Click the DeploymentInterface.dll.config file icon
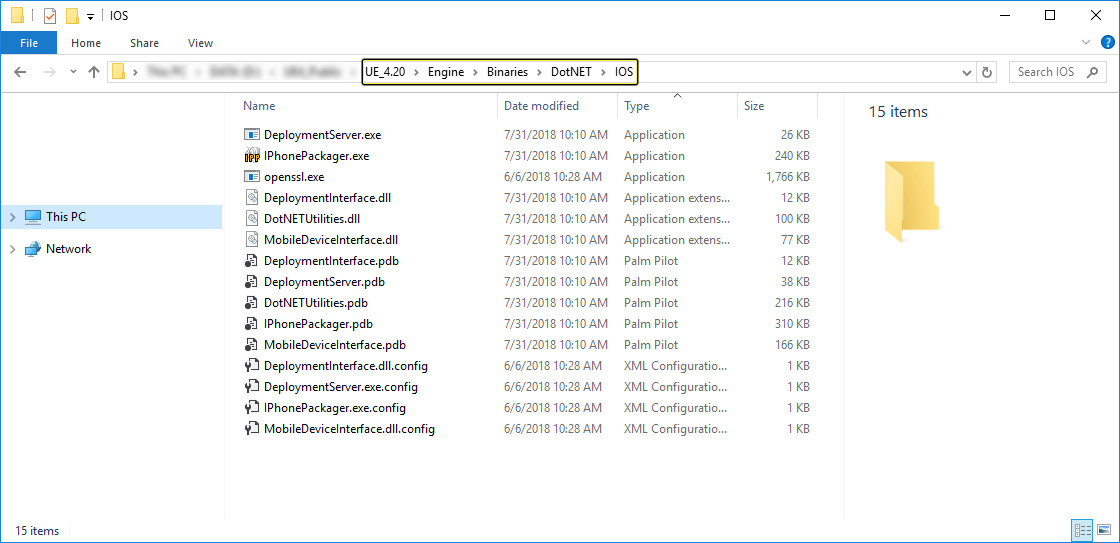The height and width of the screenshot is (543, 1120). click(251, 366)
